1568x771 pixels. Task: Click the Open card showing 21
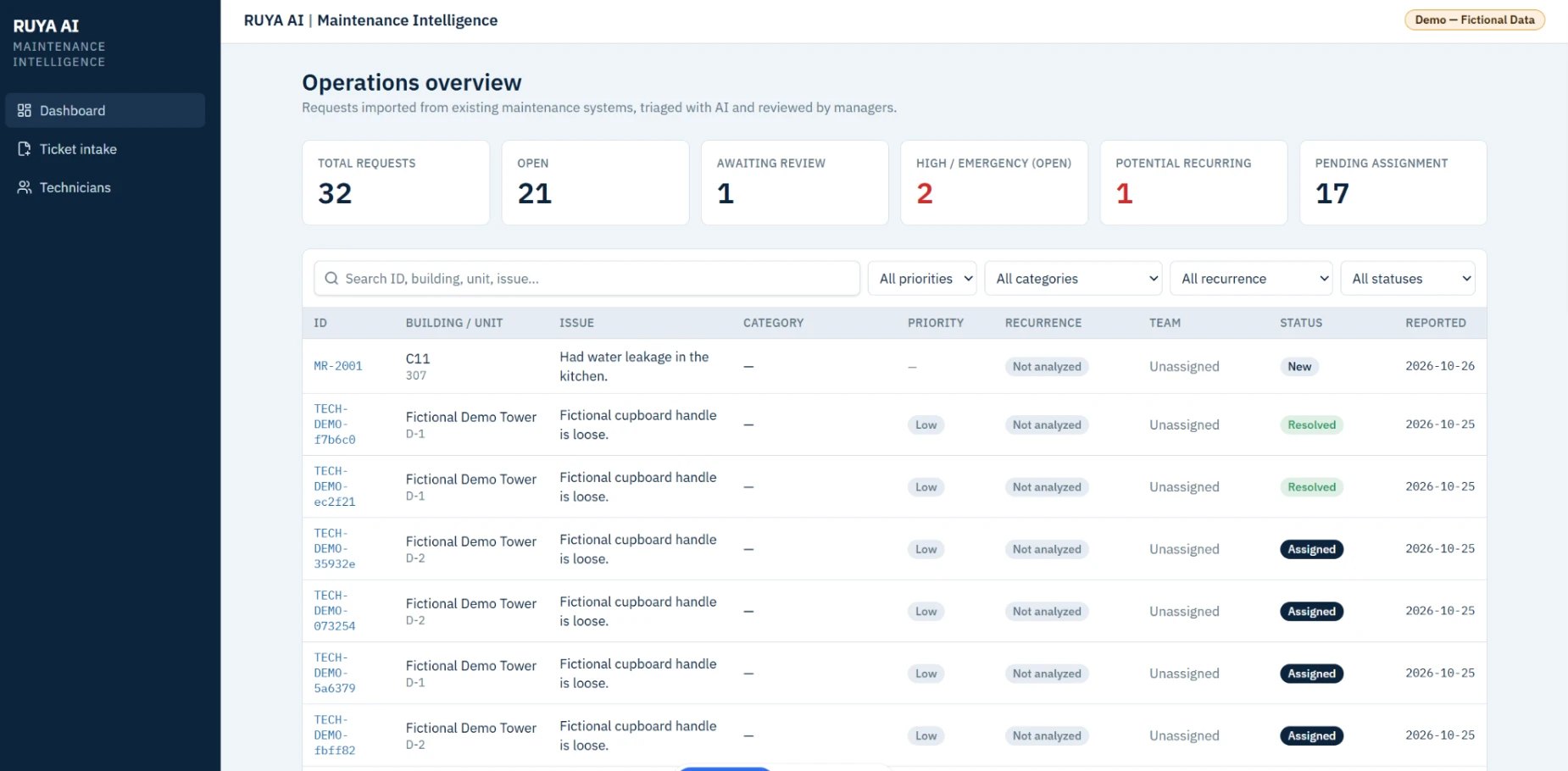[595, 183]
